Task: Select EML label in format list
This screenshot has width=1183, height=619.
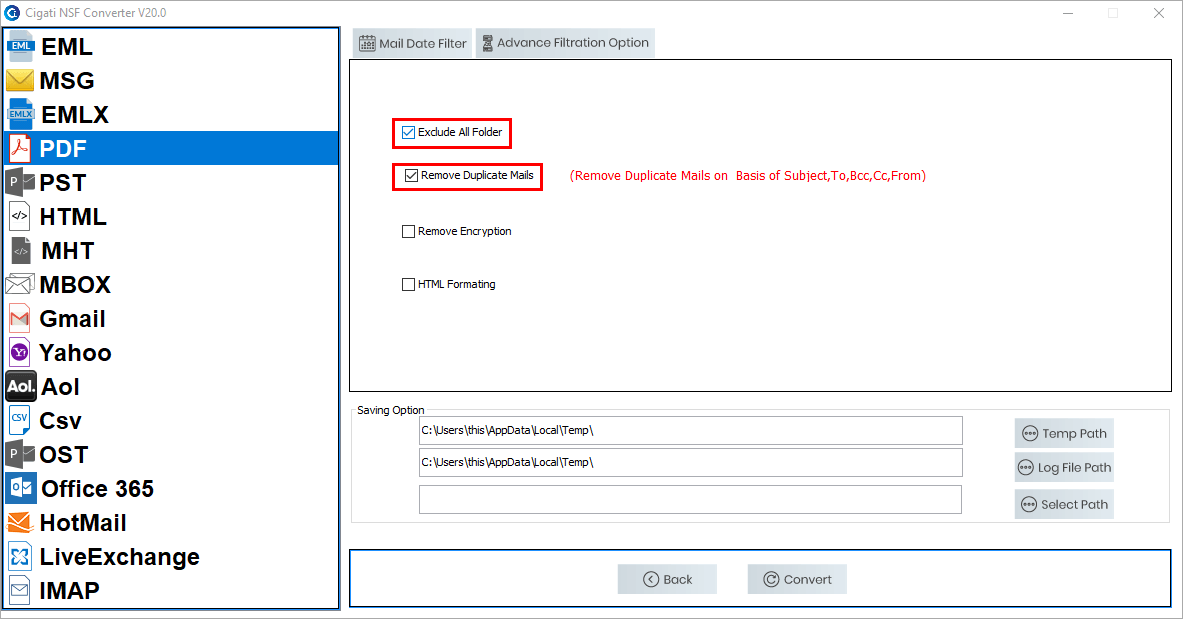Action: [x=67, y=47]
